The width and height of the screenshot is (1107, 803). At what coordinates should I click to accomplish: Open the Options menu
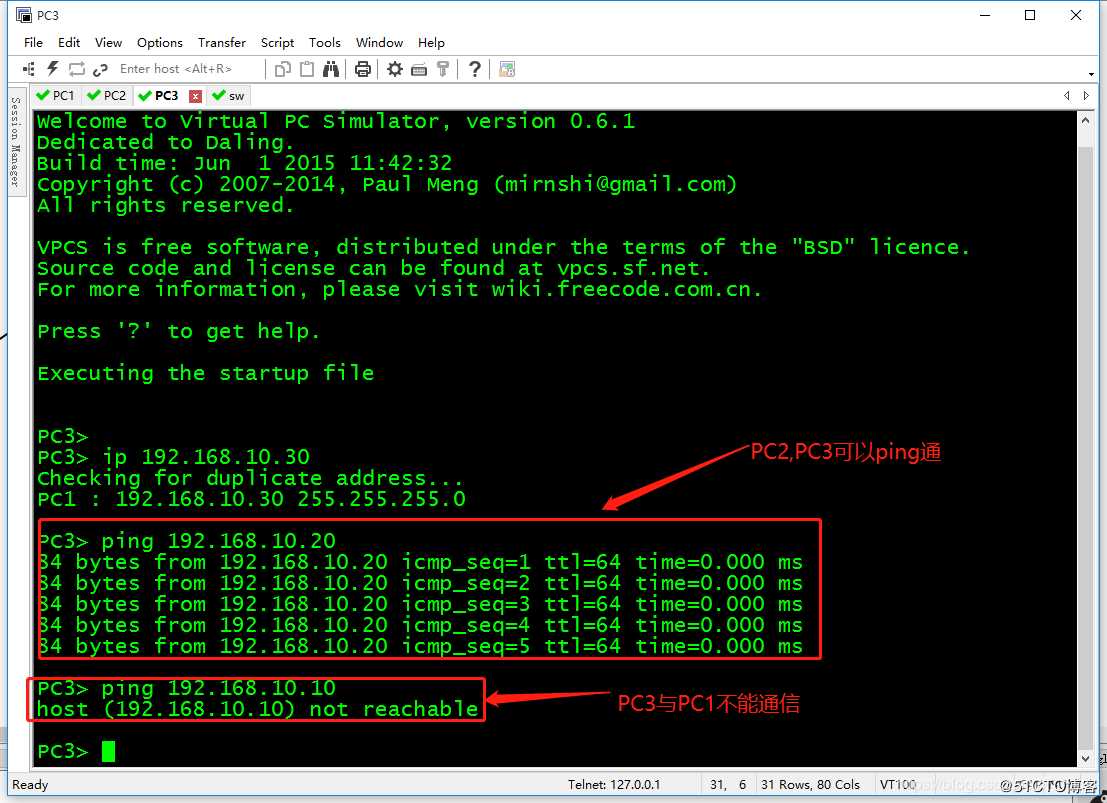(x=160, y=42)
